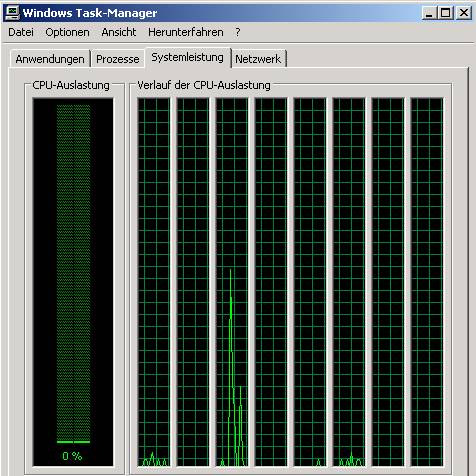The width and height of the screenshot is (476, 476).
Task: Open the ? help menu
Action: coord(237,32)
